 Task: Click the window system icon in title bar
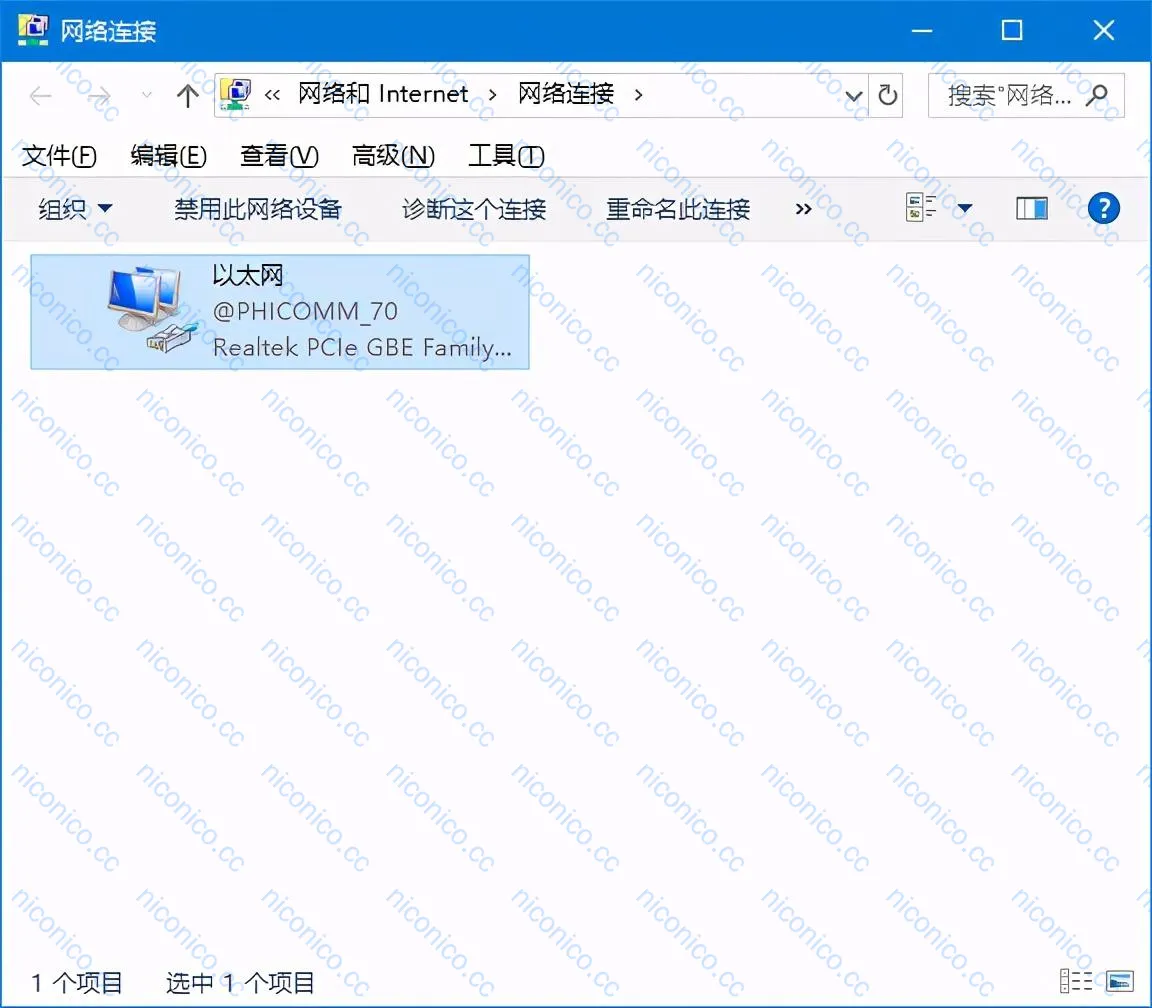[x=33, y=29]
